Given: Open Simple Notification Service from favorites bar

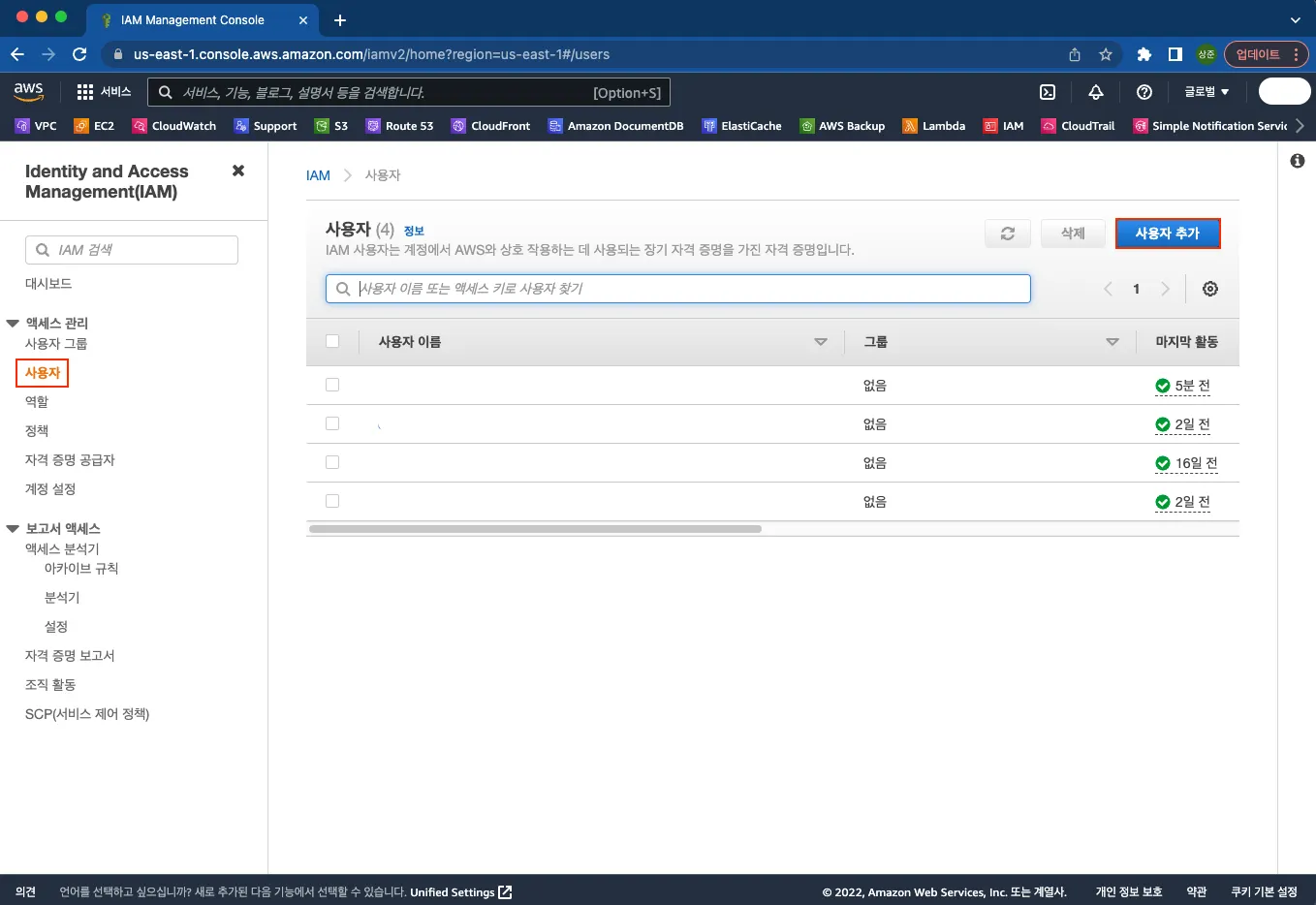Looking at the screenshot, I should pyautogui.click(x=1209, y=126).
